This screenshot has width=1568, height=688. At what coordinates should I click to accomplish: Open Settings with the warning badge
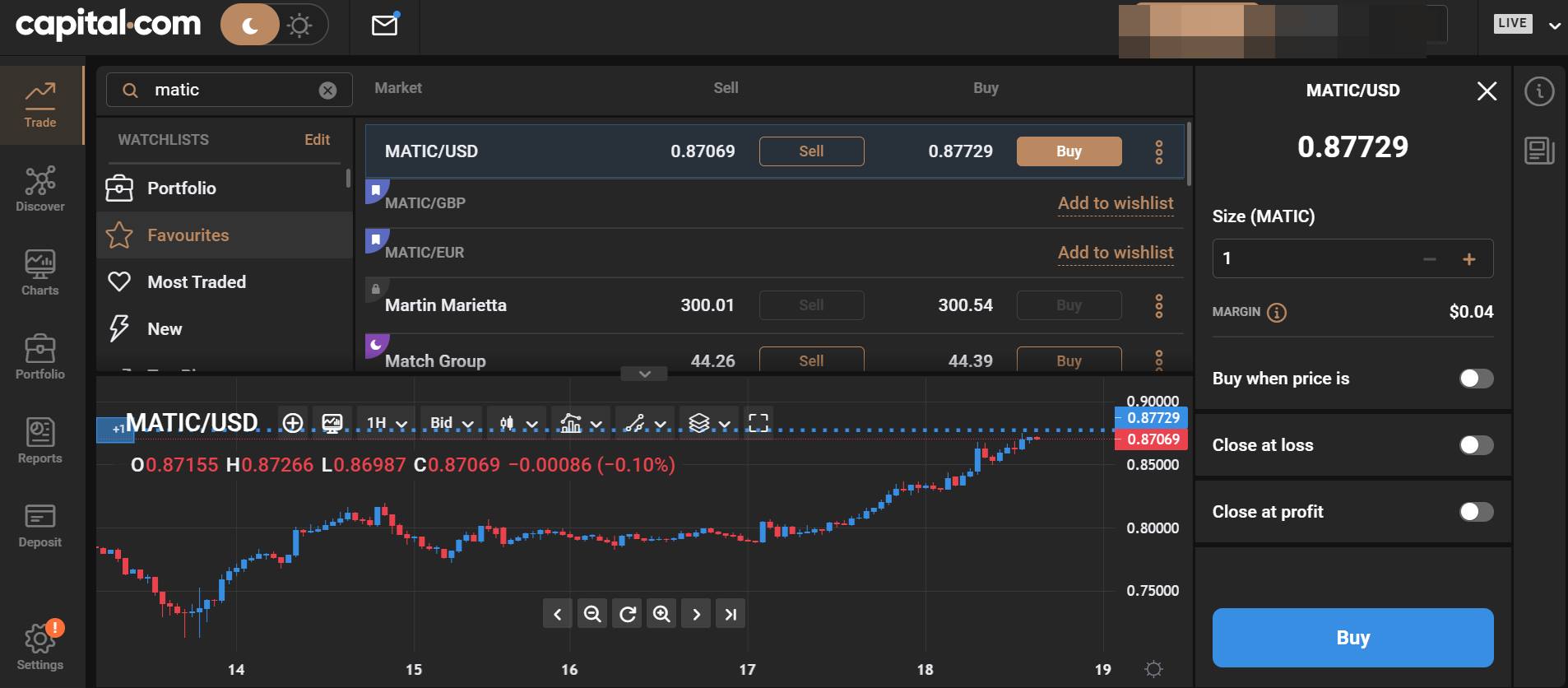point(40,646)
